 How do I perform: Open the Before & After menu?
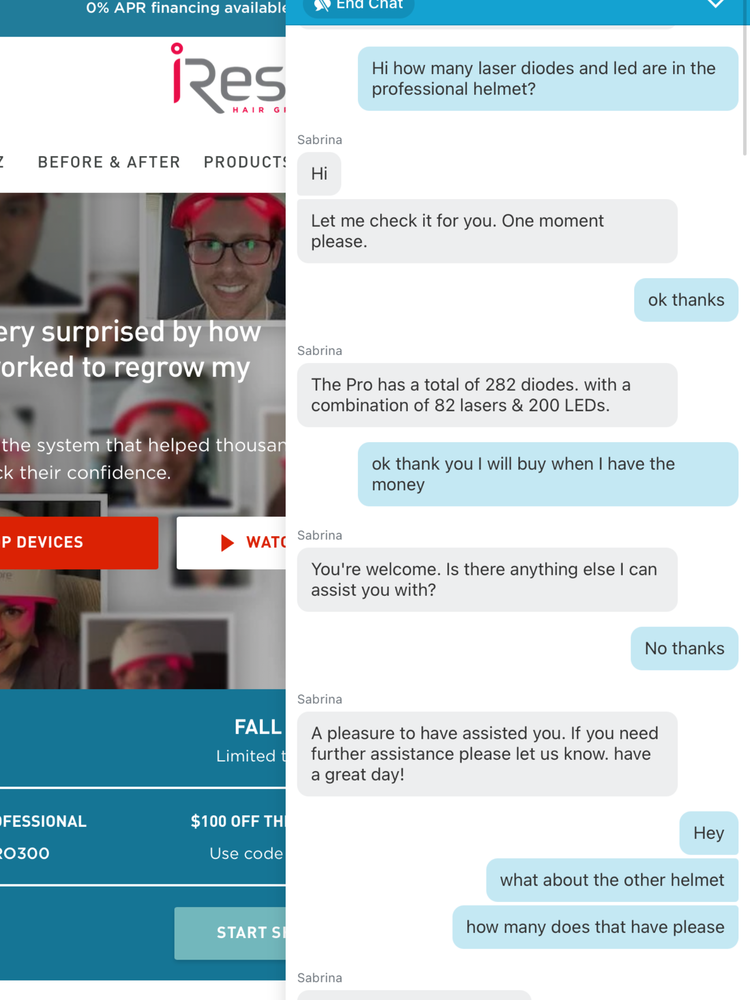[109, 162]
